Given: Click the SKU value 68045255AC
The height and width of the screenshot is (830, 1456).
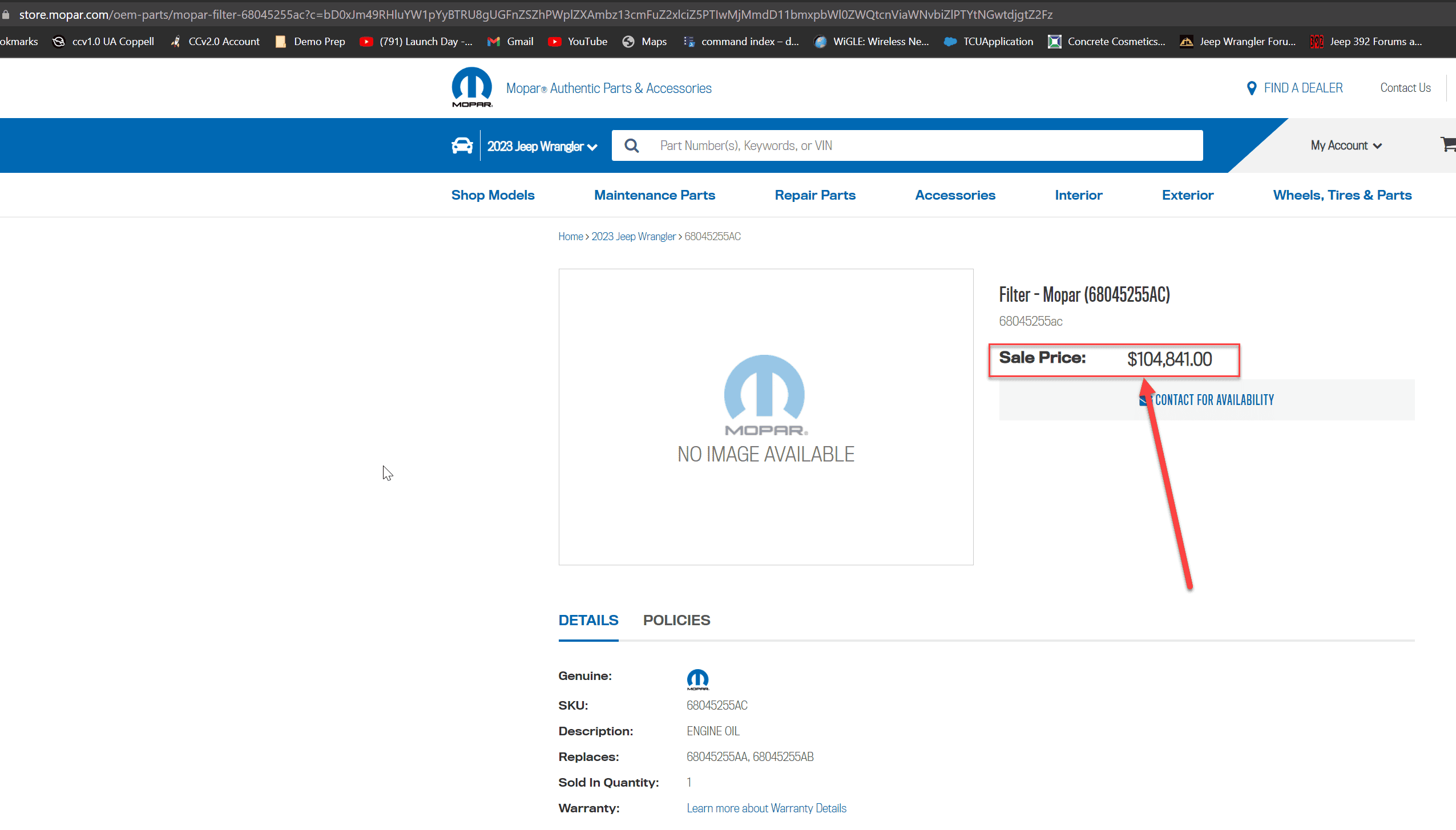Looking at the screenshot, I should [717, 706].
